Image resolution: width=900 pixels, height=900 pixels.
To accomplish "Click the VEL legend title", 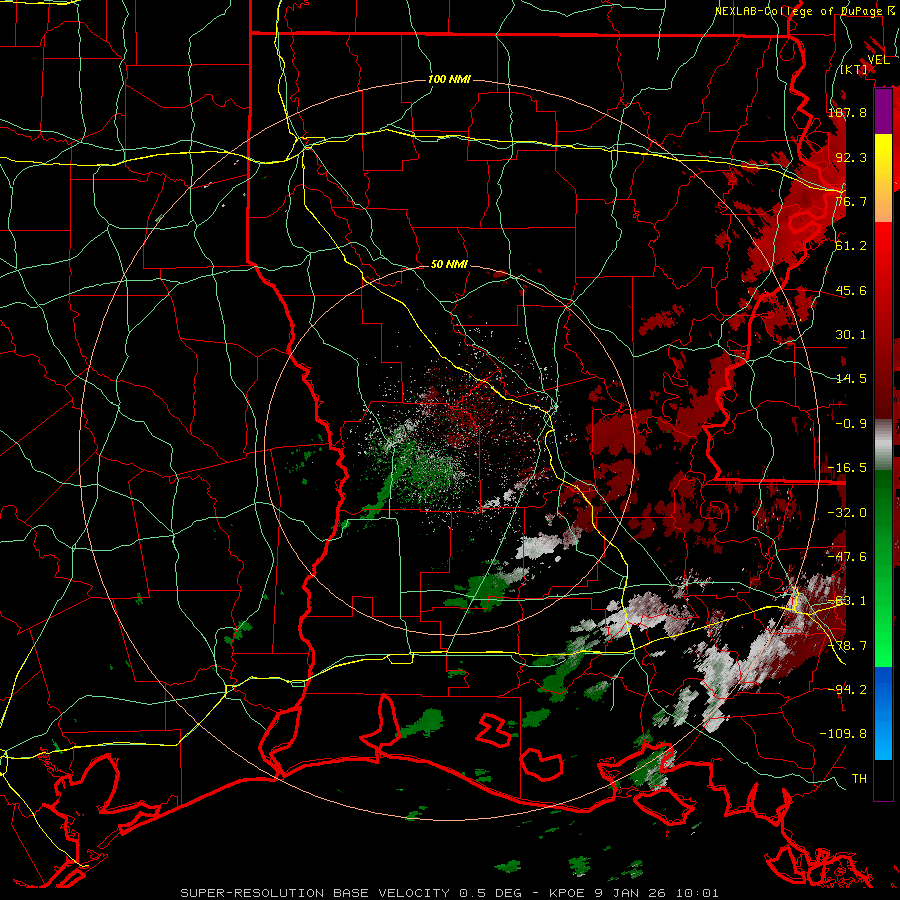I will pos(878,59).
